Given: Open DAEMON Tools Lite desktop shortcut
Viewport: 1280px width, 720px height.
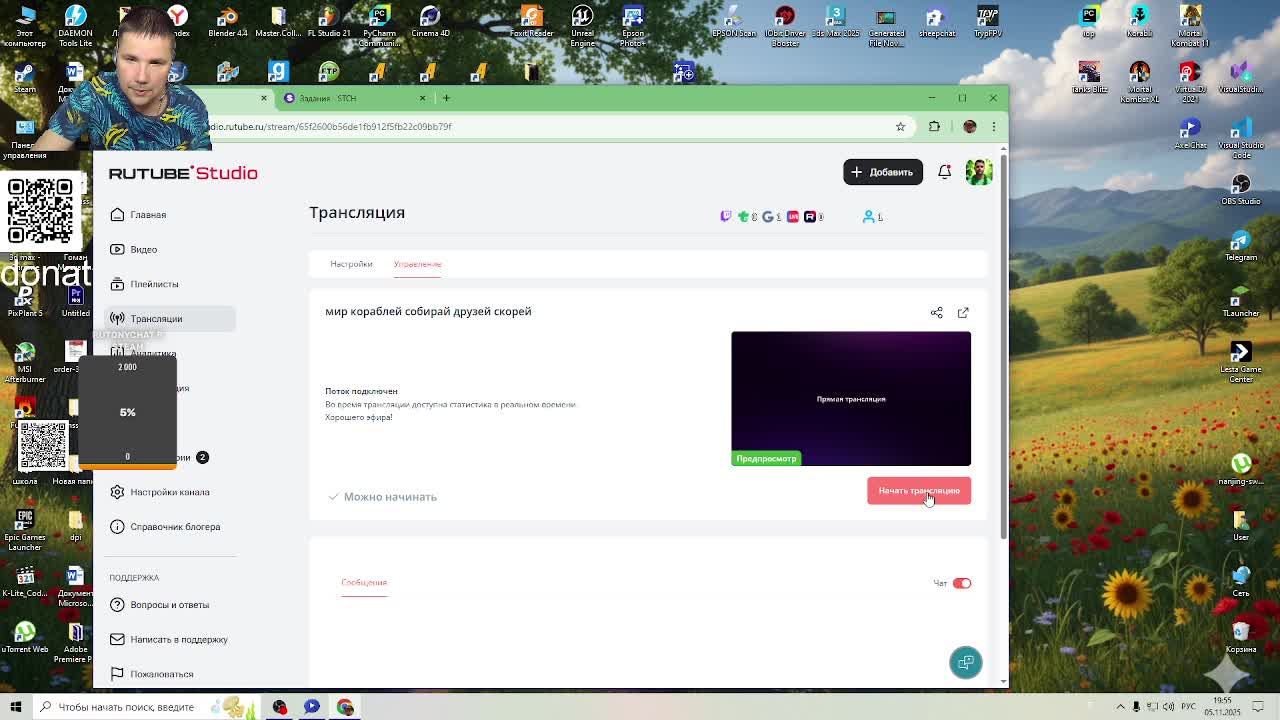Looking at the screenshot, I should point(75,25).
